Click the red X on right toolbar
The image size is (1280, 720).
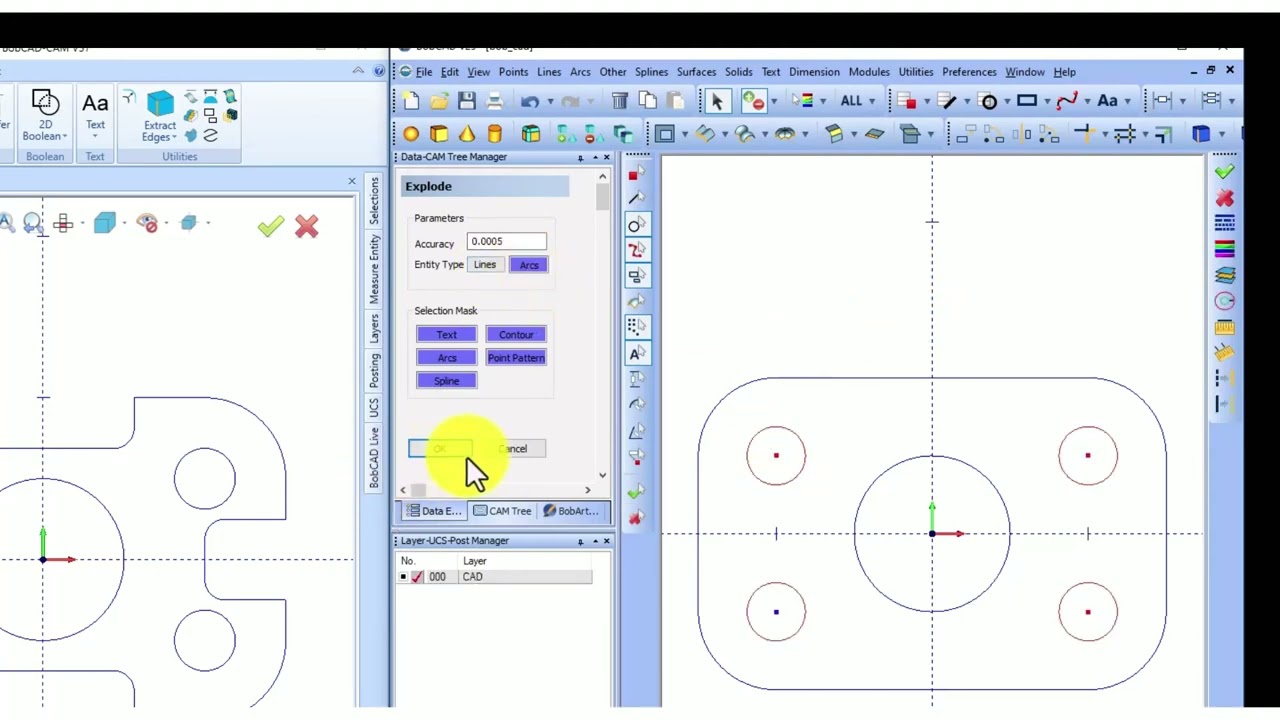[x=1225, y=198]
